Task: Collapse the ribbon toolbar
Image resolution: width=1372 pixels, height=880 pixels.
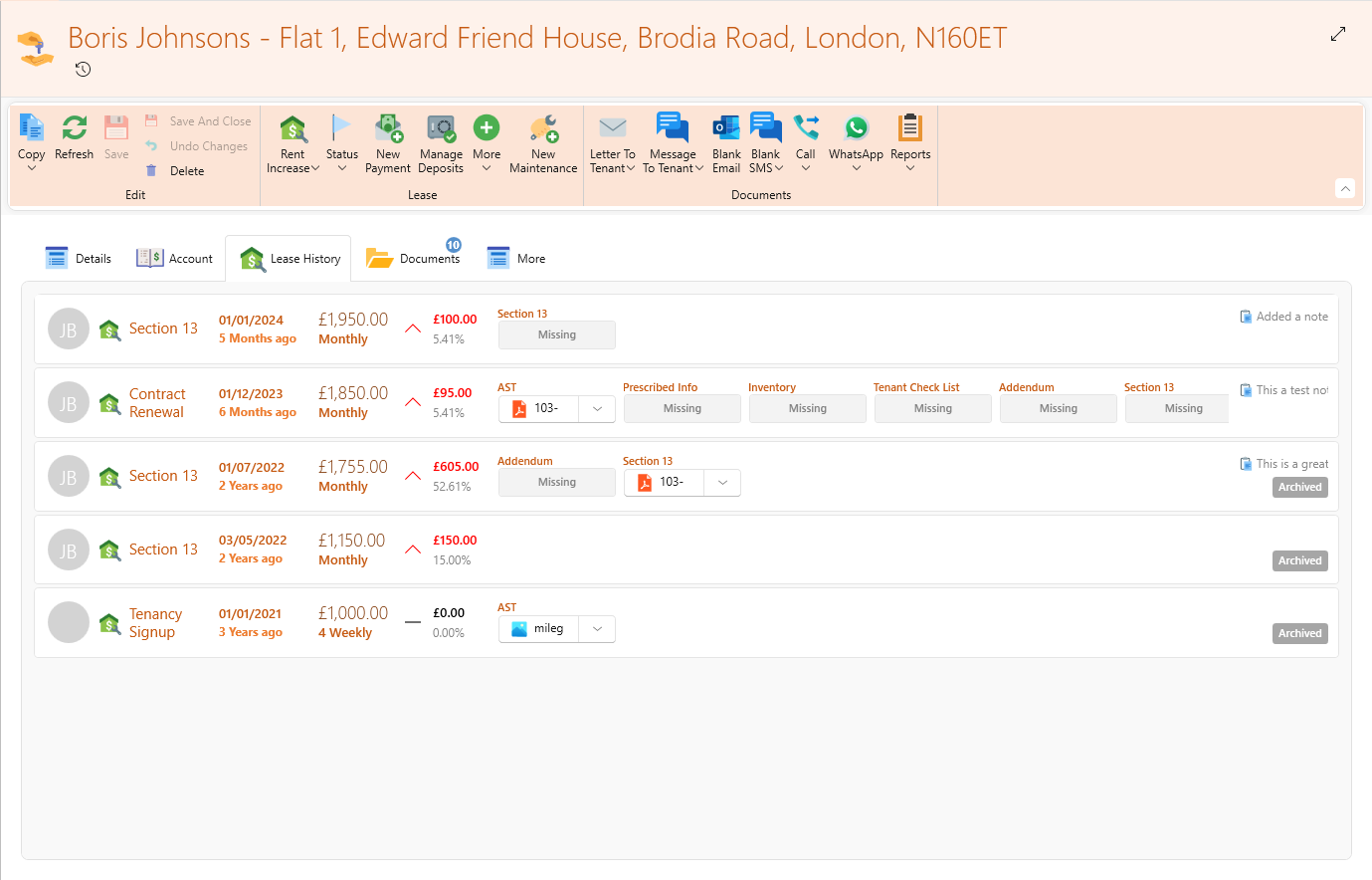Action: tap(1345, 188)
